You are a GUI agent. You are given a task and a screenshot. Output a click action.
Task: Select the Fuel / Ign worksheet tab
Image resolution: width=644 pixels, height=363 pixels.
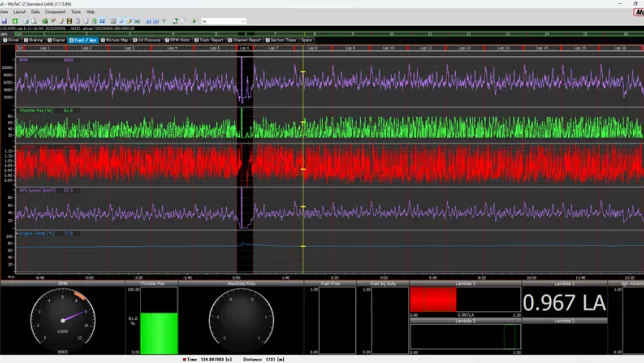(83, 40)
